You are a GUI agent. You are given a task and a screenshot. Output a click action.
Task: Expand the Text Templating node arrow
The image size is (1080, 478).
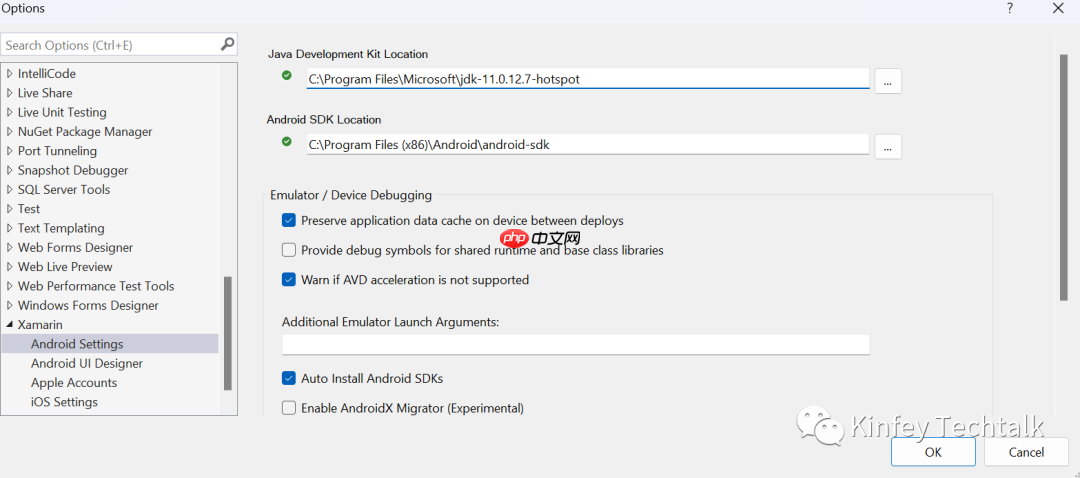(x=10, y=228)
